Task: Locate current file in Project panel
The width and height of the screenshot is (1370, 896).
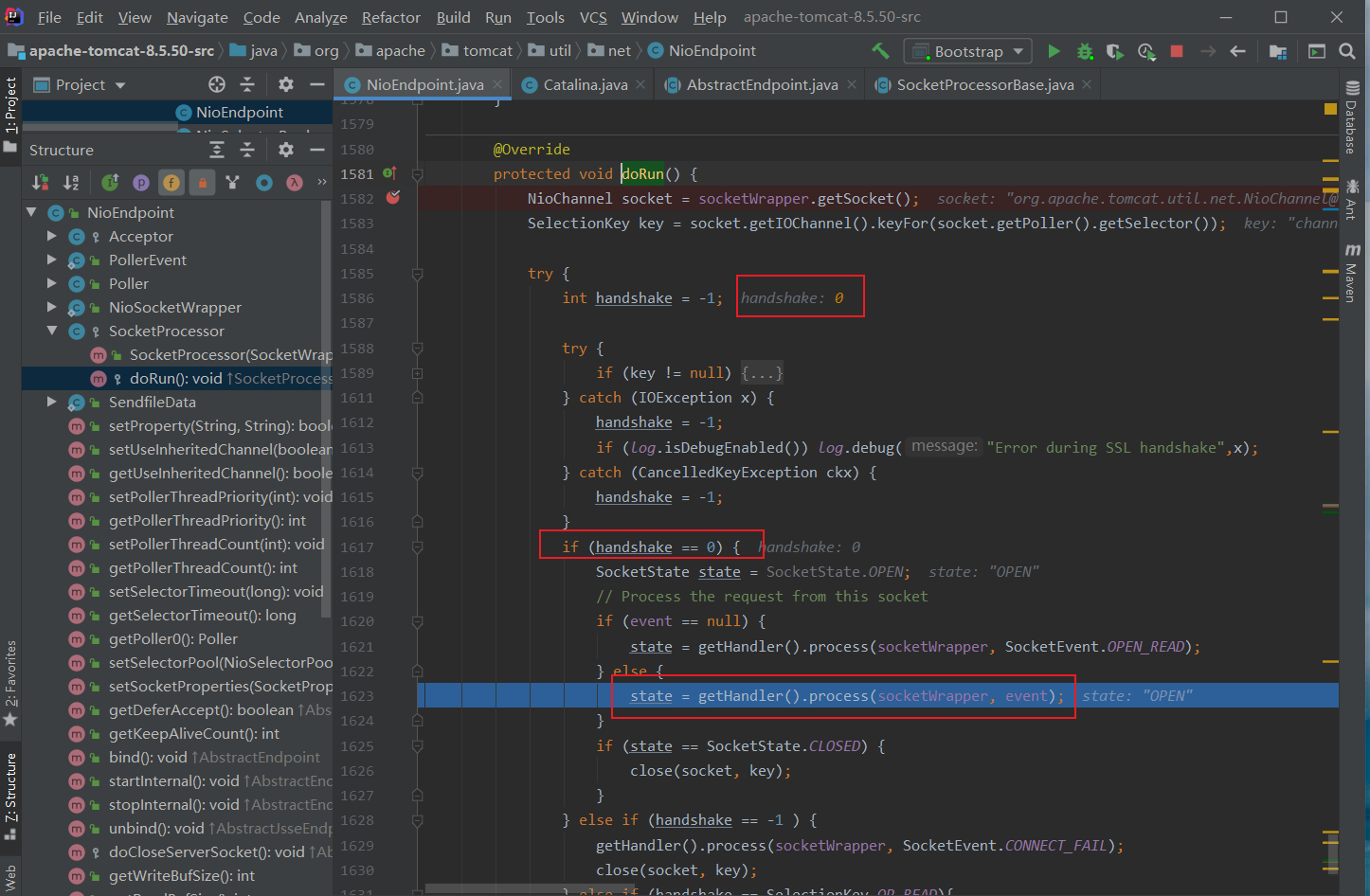Action: click(x=217, y=84)
